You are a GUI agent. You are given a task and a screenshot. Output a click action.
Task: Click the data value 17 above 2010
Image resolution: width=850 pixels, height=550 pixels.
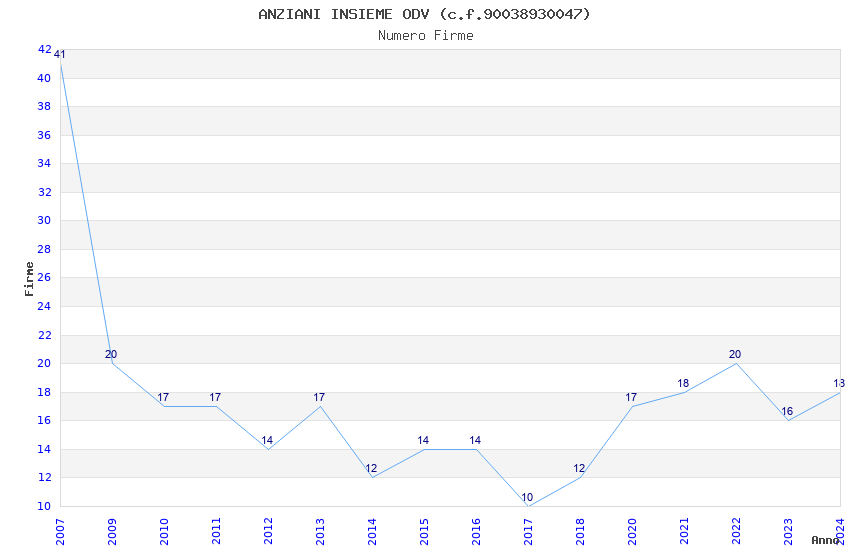[163, 397]
